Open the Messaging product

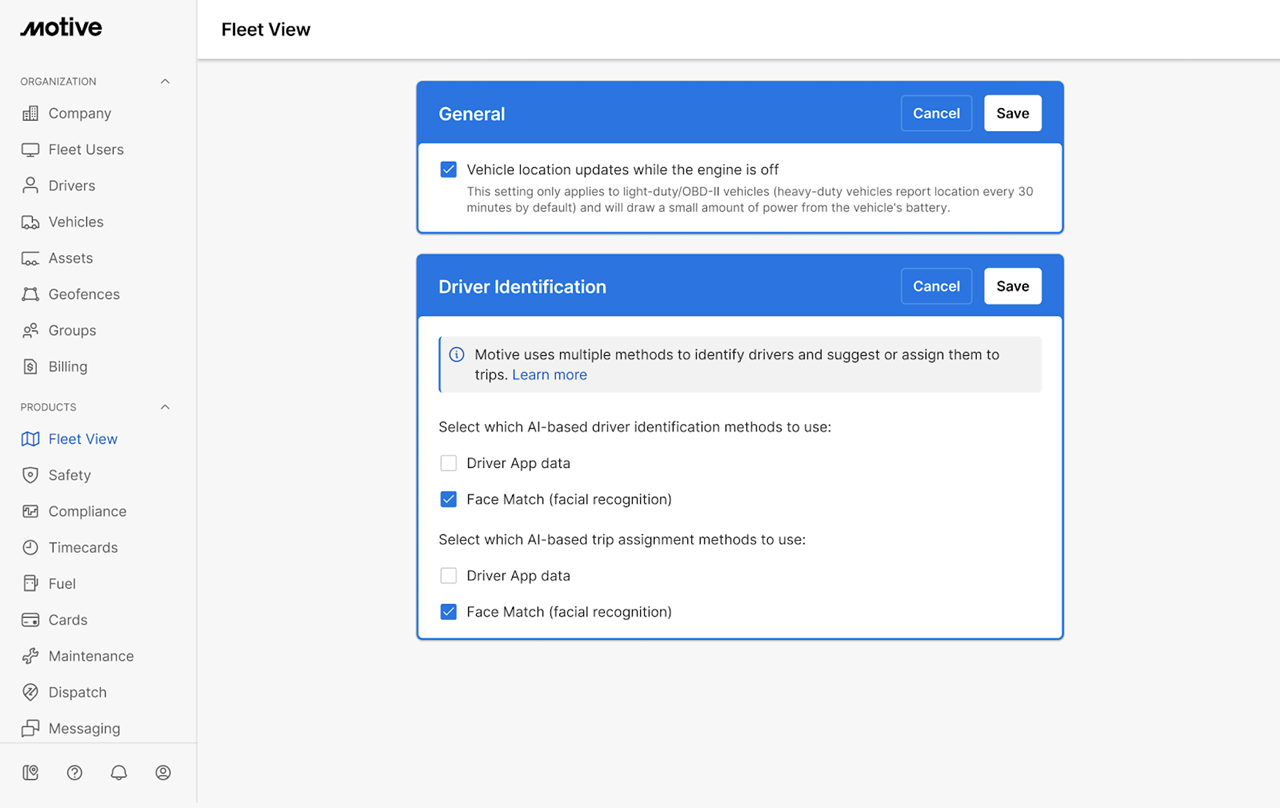84,728
